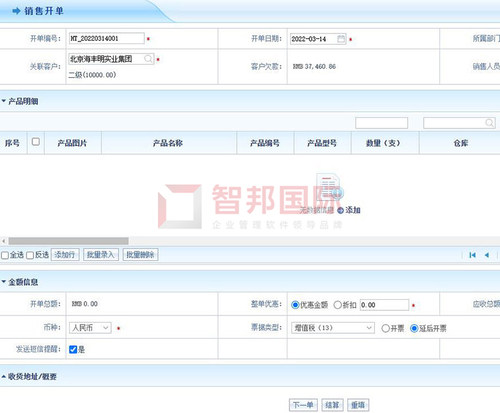500x413 pixels.
Task: Open the 票据类型 增值税 dropdown
Action: [x=333, y=328]
